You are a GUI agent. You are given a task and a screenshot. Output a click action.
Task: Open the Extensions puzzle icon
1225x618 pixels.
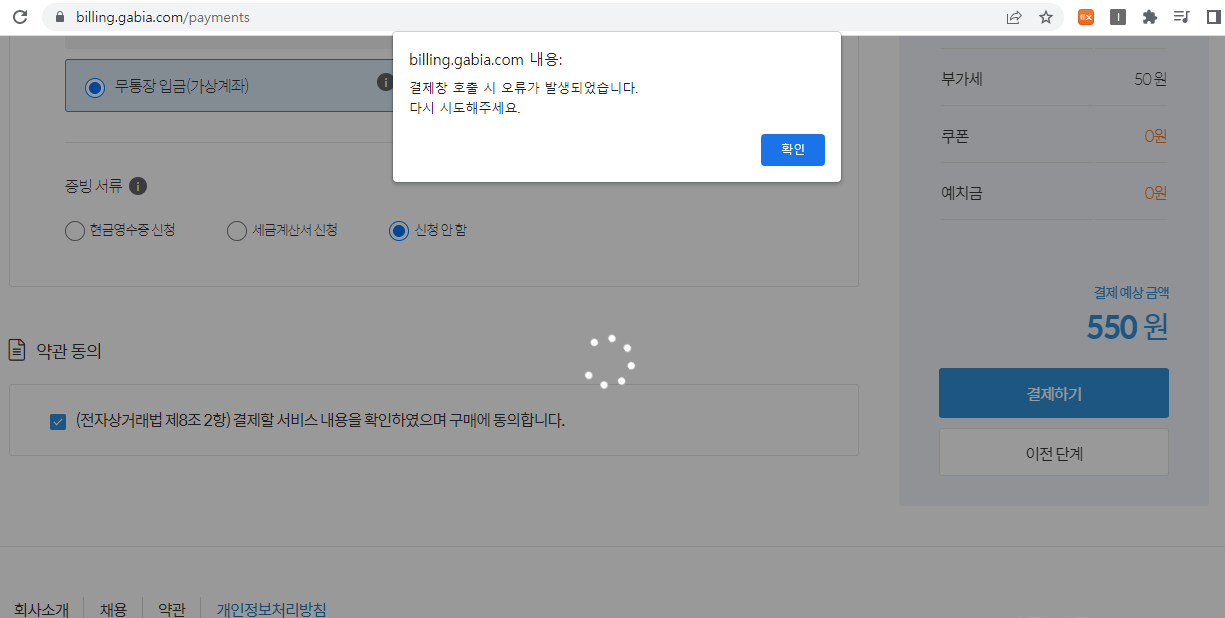tap(1150, 17)
